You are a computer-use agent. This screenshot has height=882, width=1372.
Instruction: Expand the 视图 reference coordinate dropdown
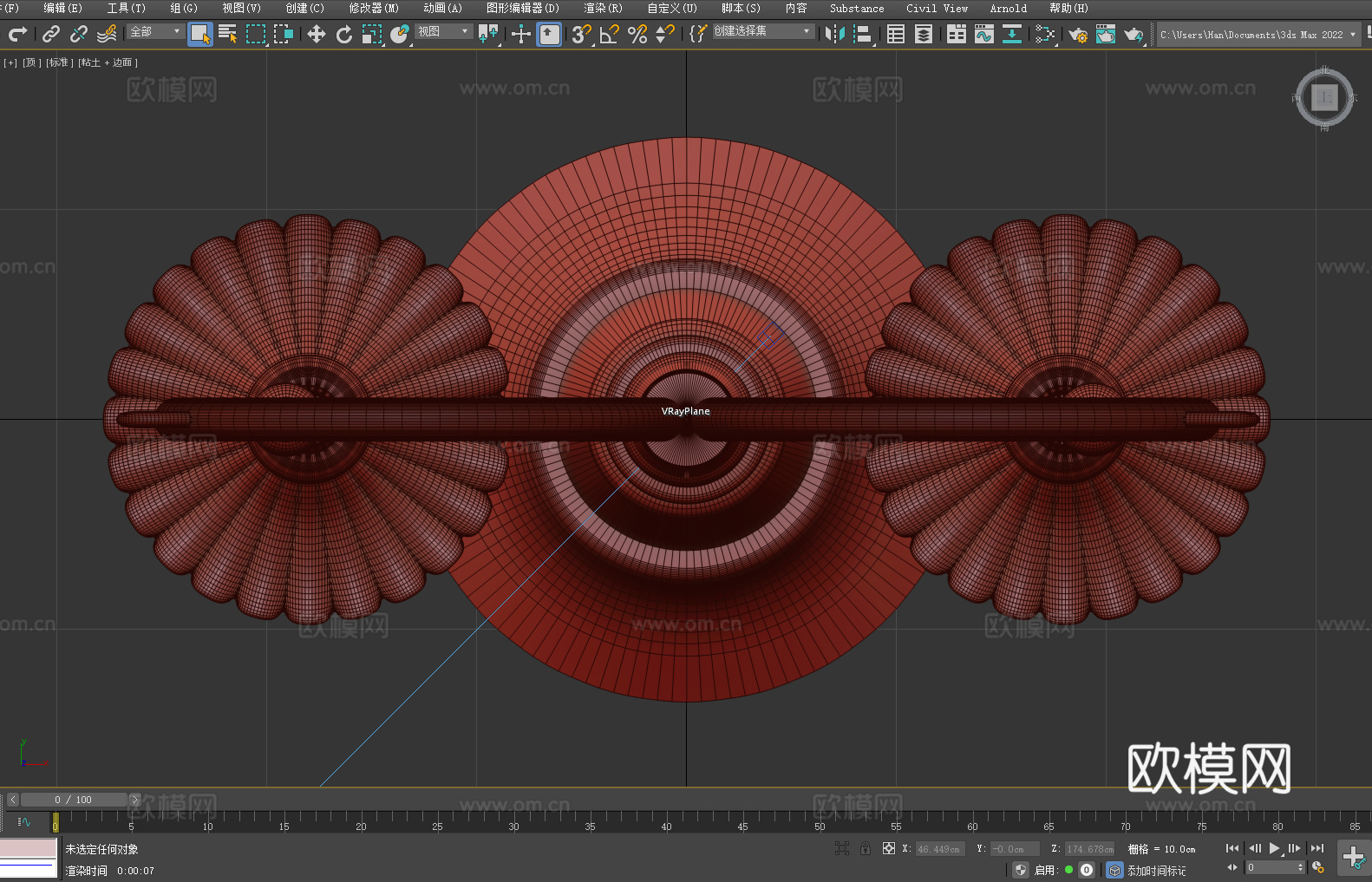[x=443, y=32]
